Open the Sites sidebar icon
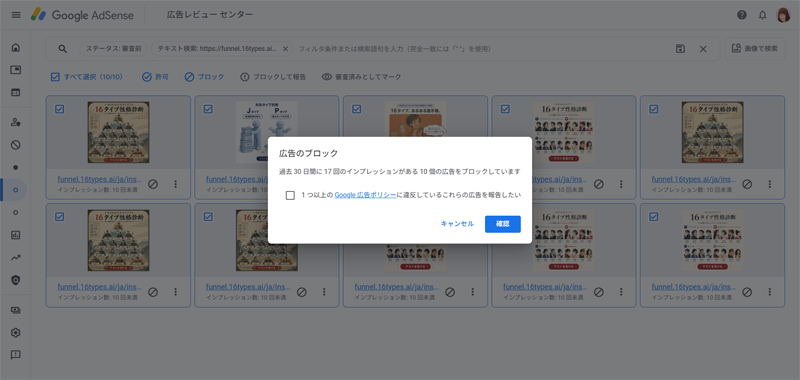The width and height of the screenshot is (800, 380). pos(16,92)
